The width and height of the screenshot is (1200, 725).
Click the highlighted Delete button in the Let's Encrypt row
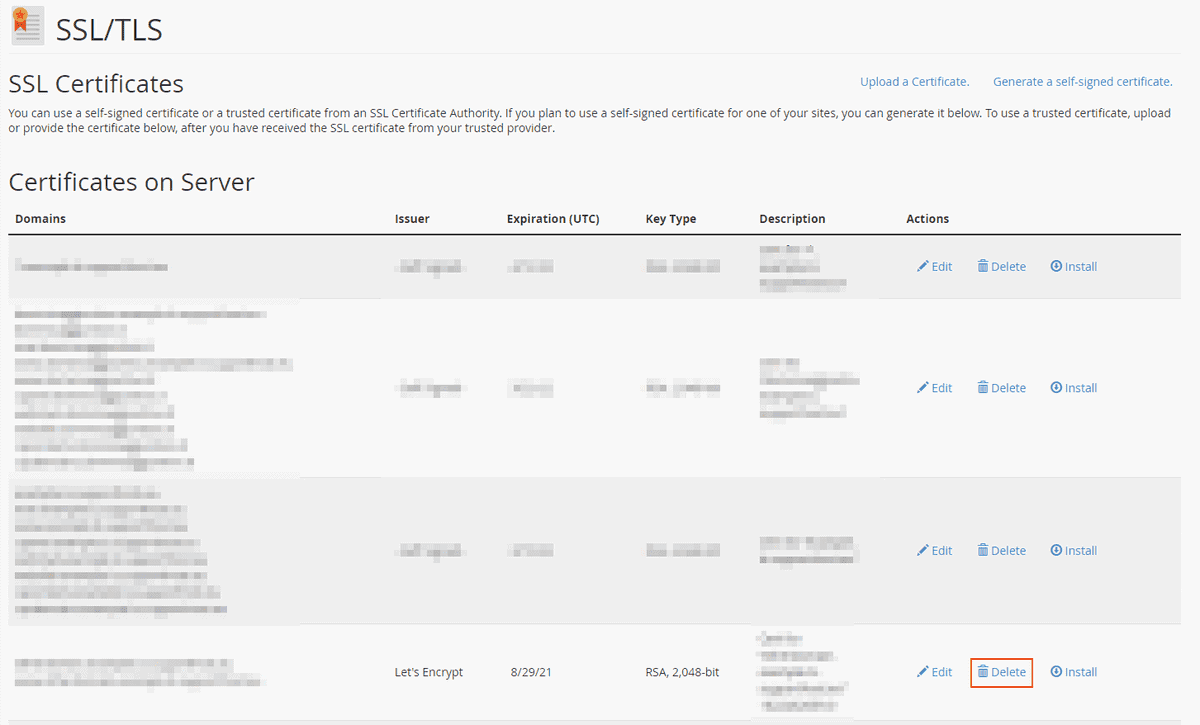tap(1001, 671)
